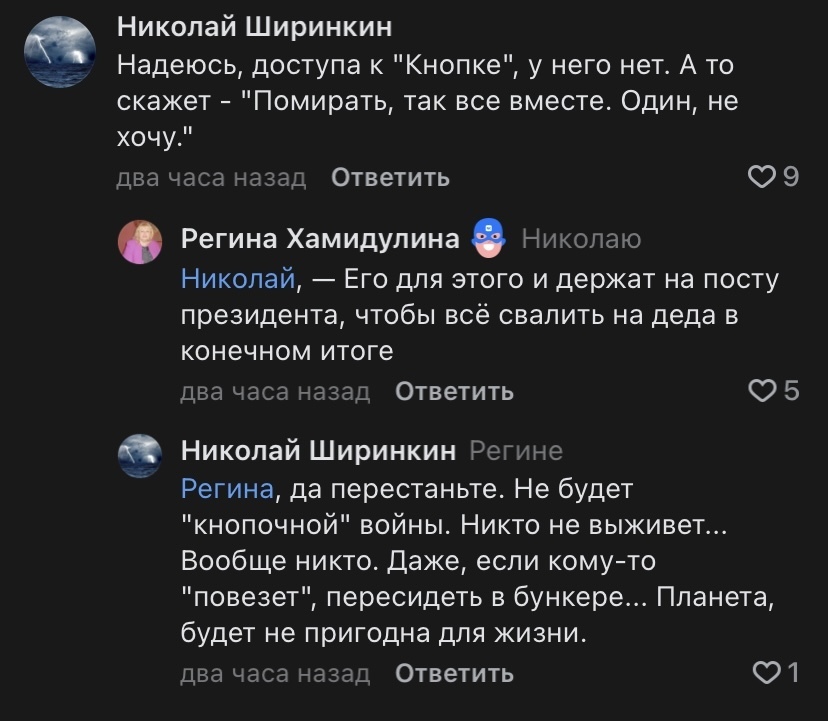828x721 pixels.
Task: Like the last reply with 1 like
Action: pos(763,673)
